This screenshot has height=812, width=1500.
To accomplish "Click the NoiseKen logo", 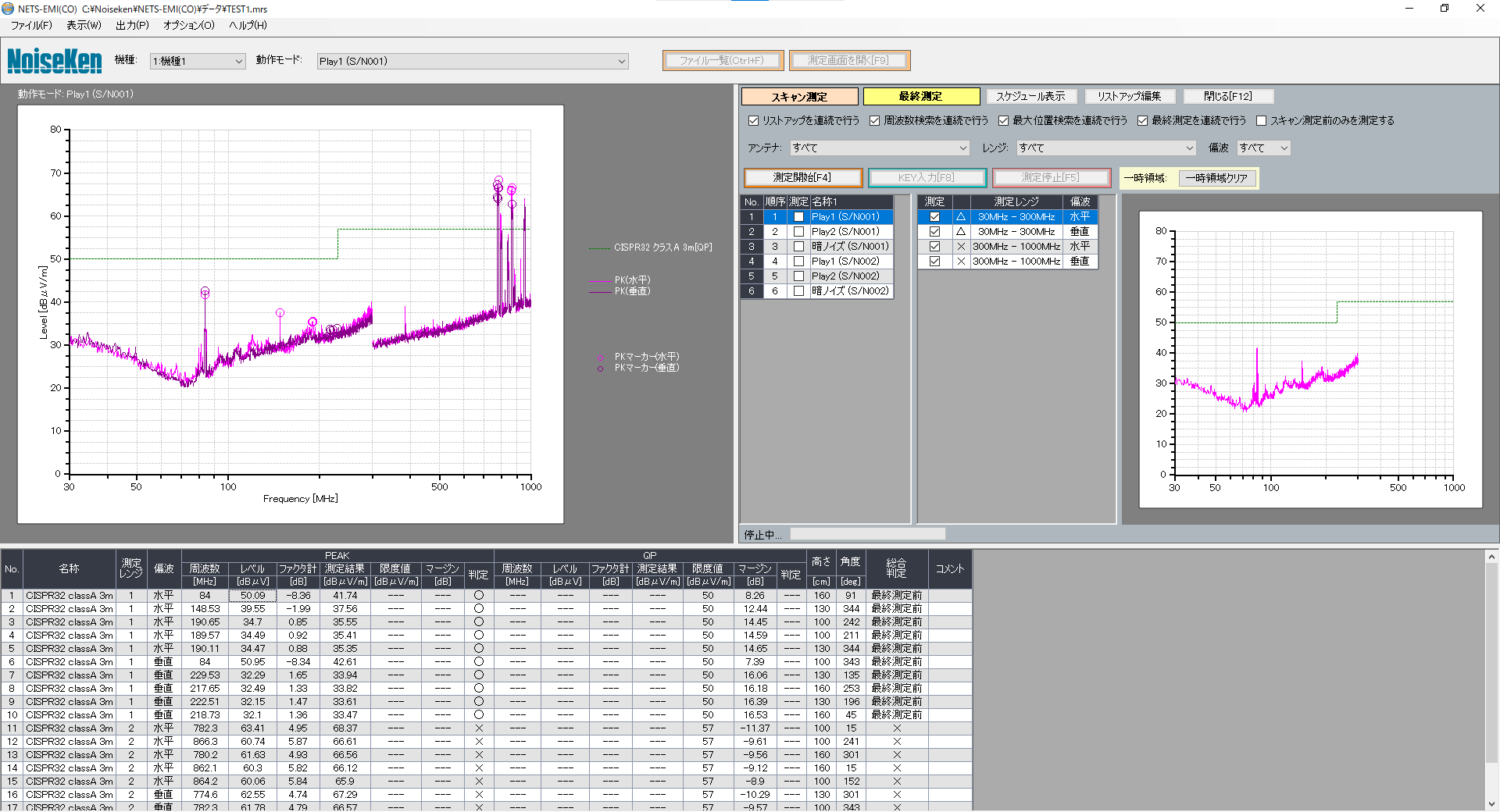I will 55,61.
